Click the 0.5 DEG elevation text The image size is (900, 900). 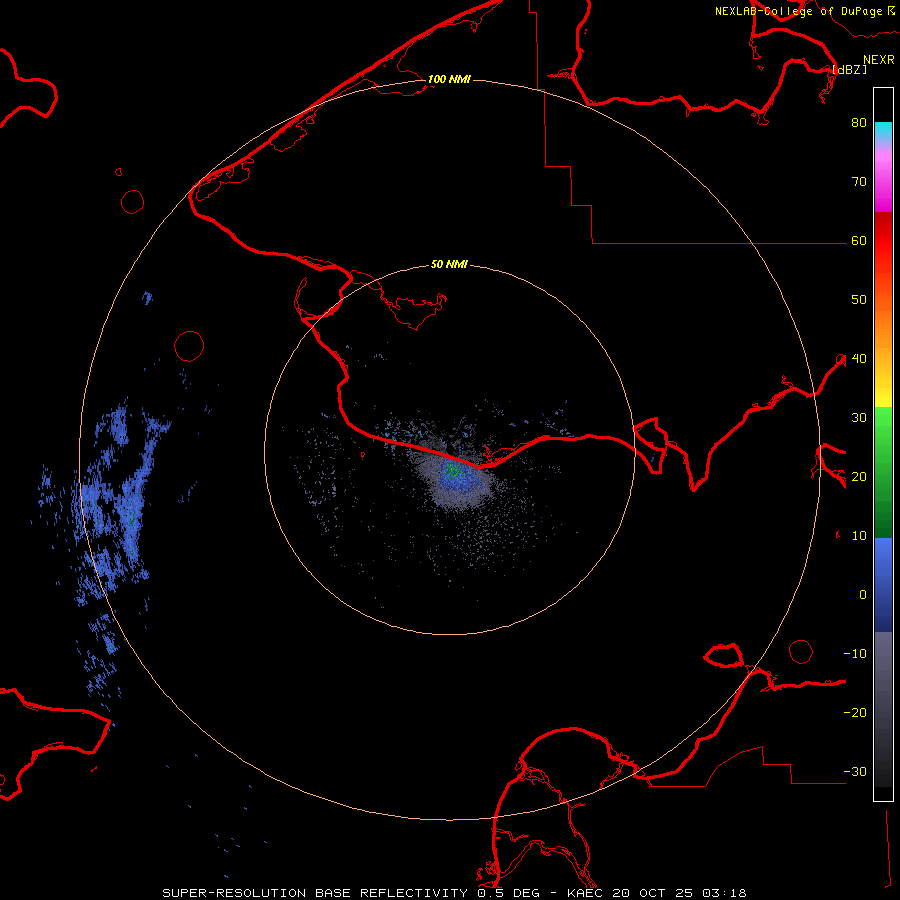509,893
